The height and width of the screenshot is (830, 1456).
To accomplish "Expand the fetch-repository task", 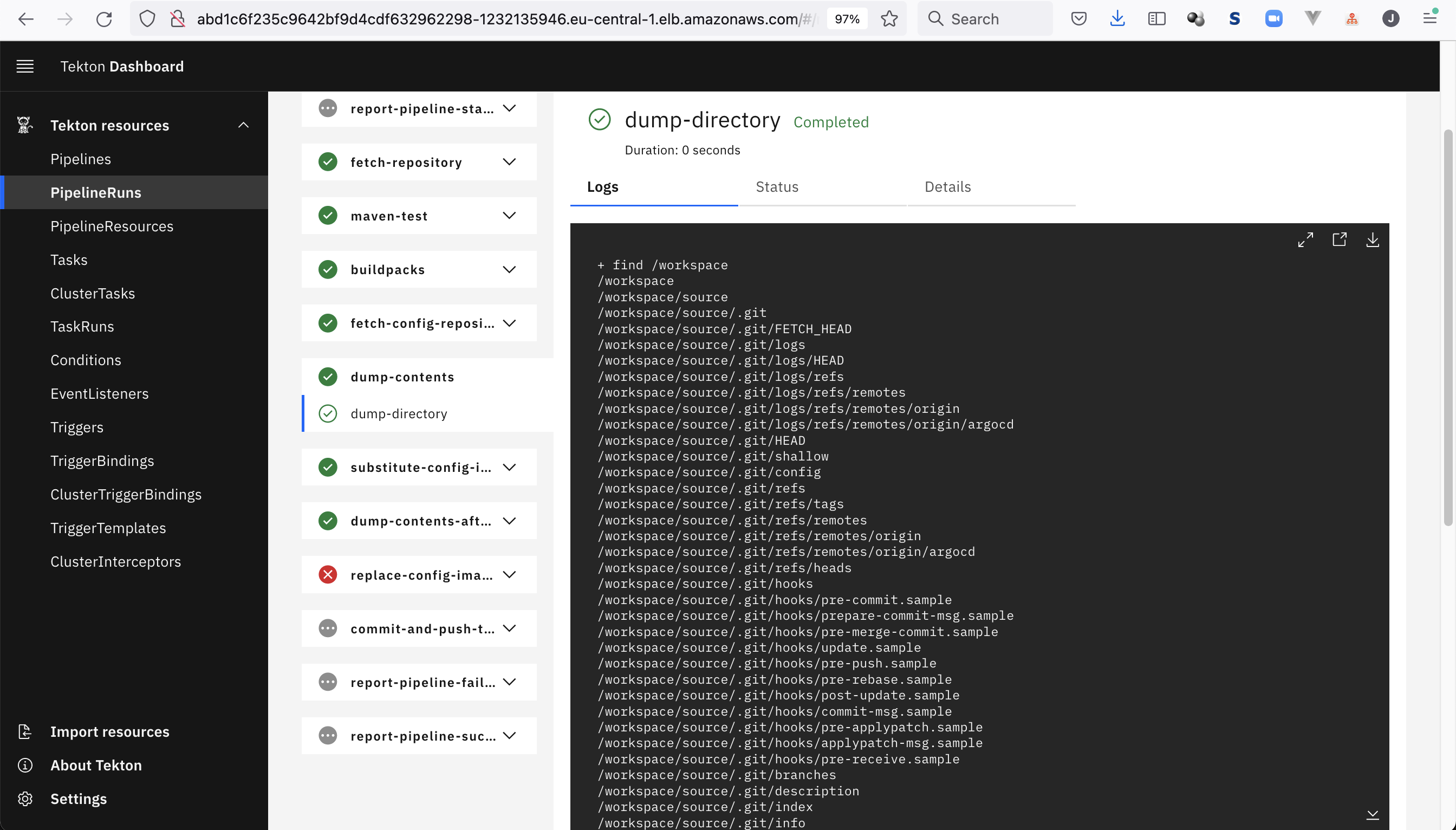I will 510,162.
